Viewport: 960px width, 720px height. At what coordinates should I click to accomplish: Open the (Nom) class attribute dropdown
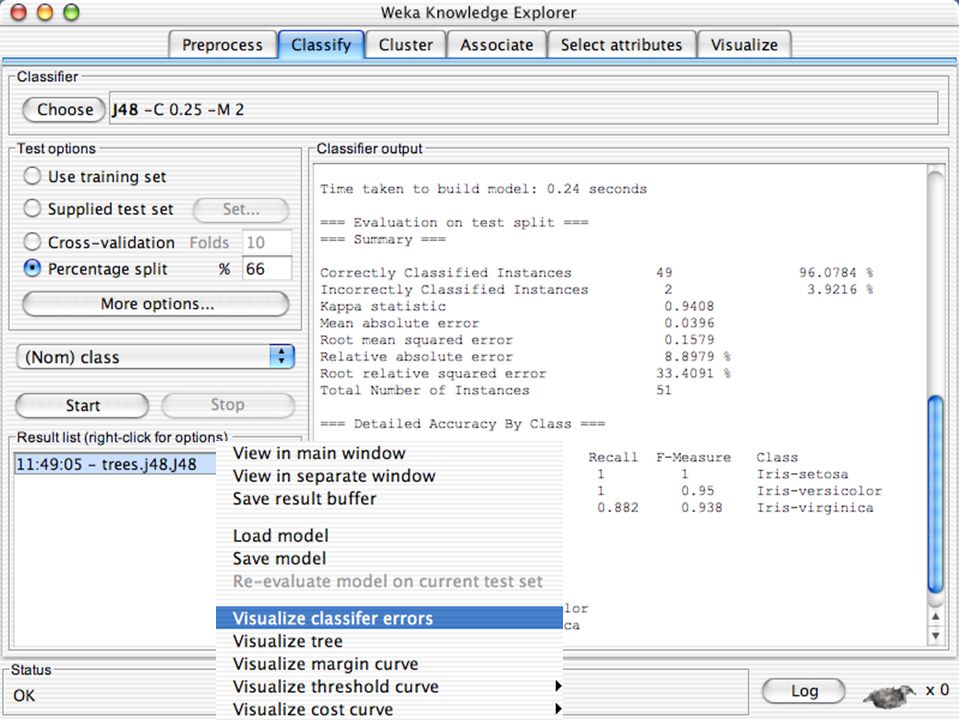[x=156, y=357]
